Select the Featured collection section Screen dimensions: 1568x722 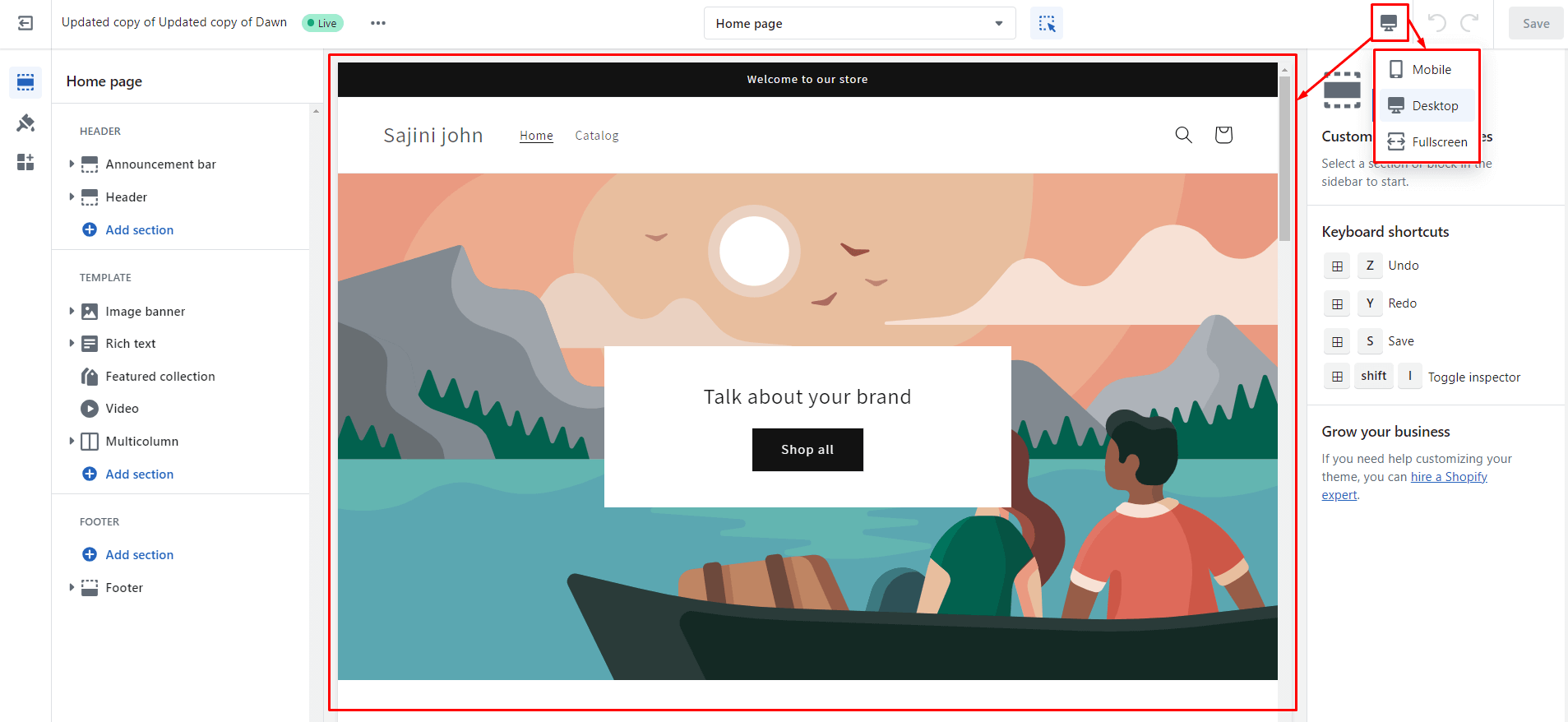coord(160,377)
